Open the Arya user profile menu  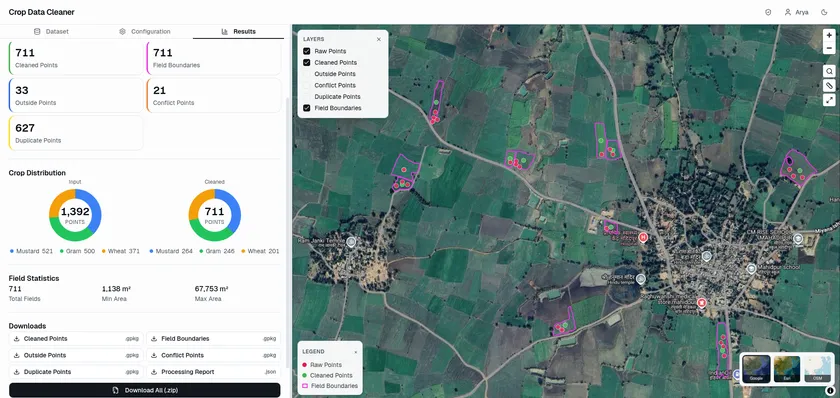797,12
